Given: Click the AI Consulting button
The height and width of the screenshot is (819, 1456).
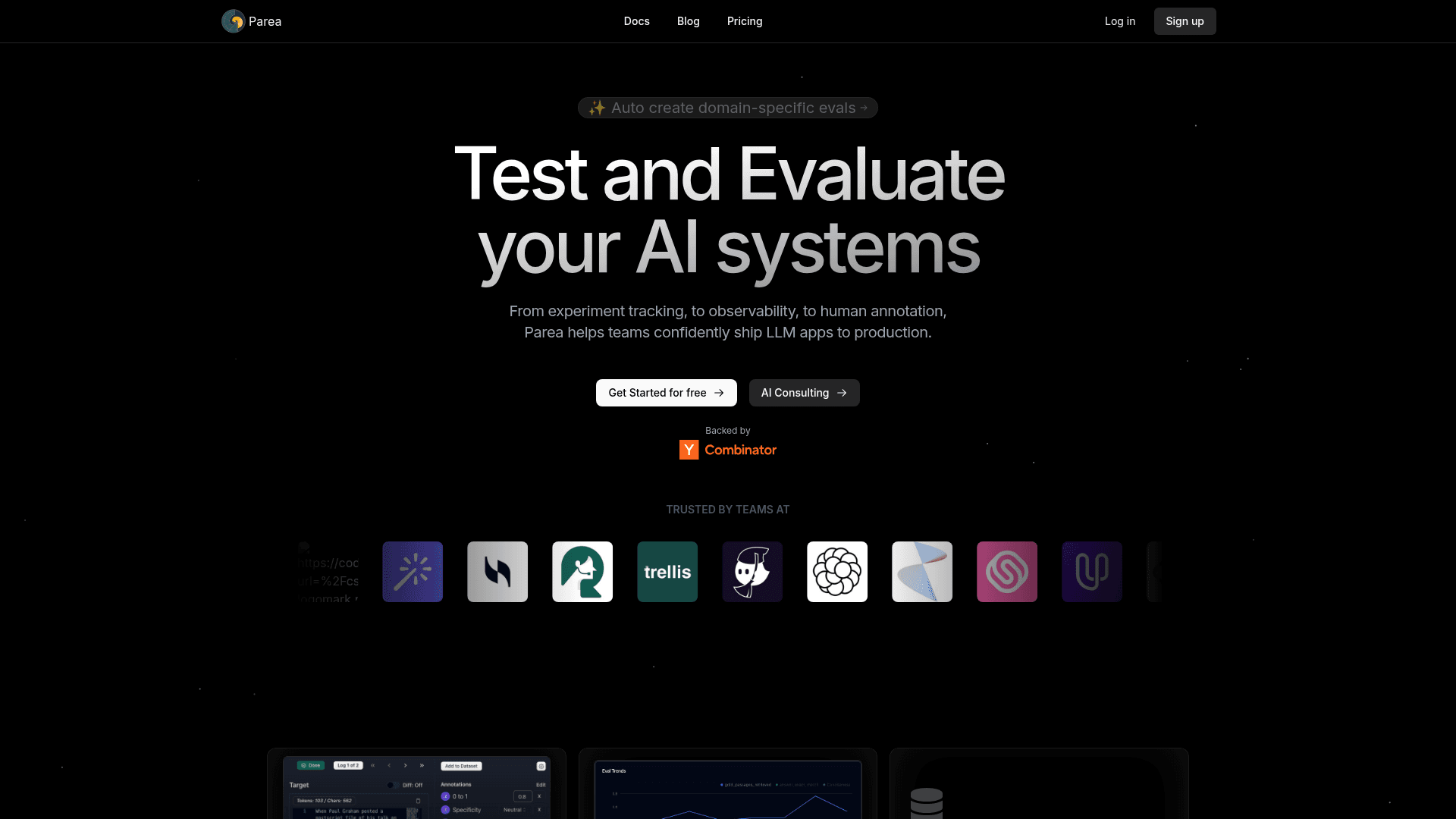Looking at the screenshot, I should tap(804, 393).
